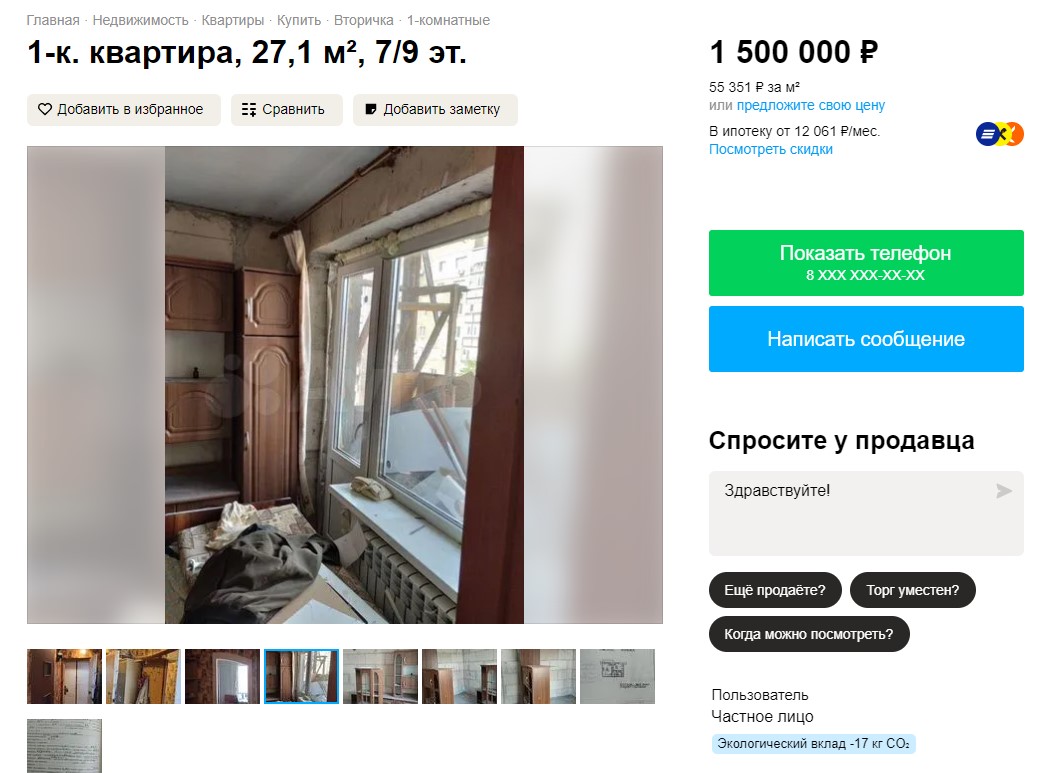Viewport: 1044px width, 773px height.
Task: Select Когда можно посмотреть? quick question
Action: point(809,634)
